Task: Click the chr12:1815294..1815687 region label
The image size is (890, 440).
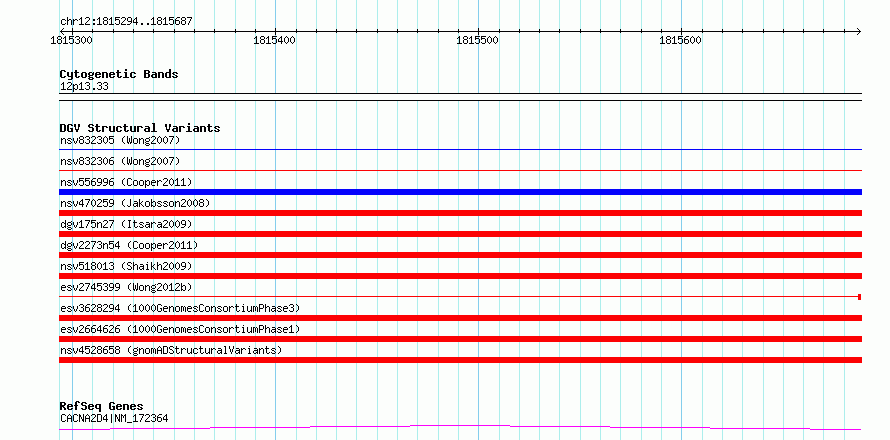Action: [x=126, y=22]
